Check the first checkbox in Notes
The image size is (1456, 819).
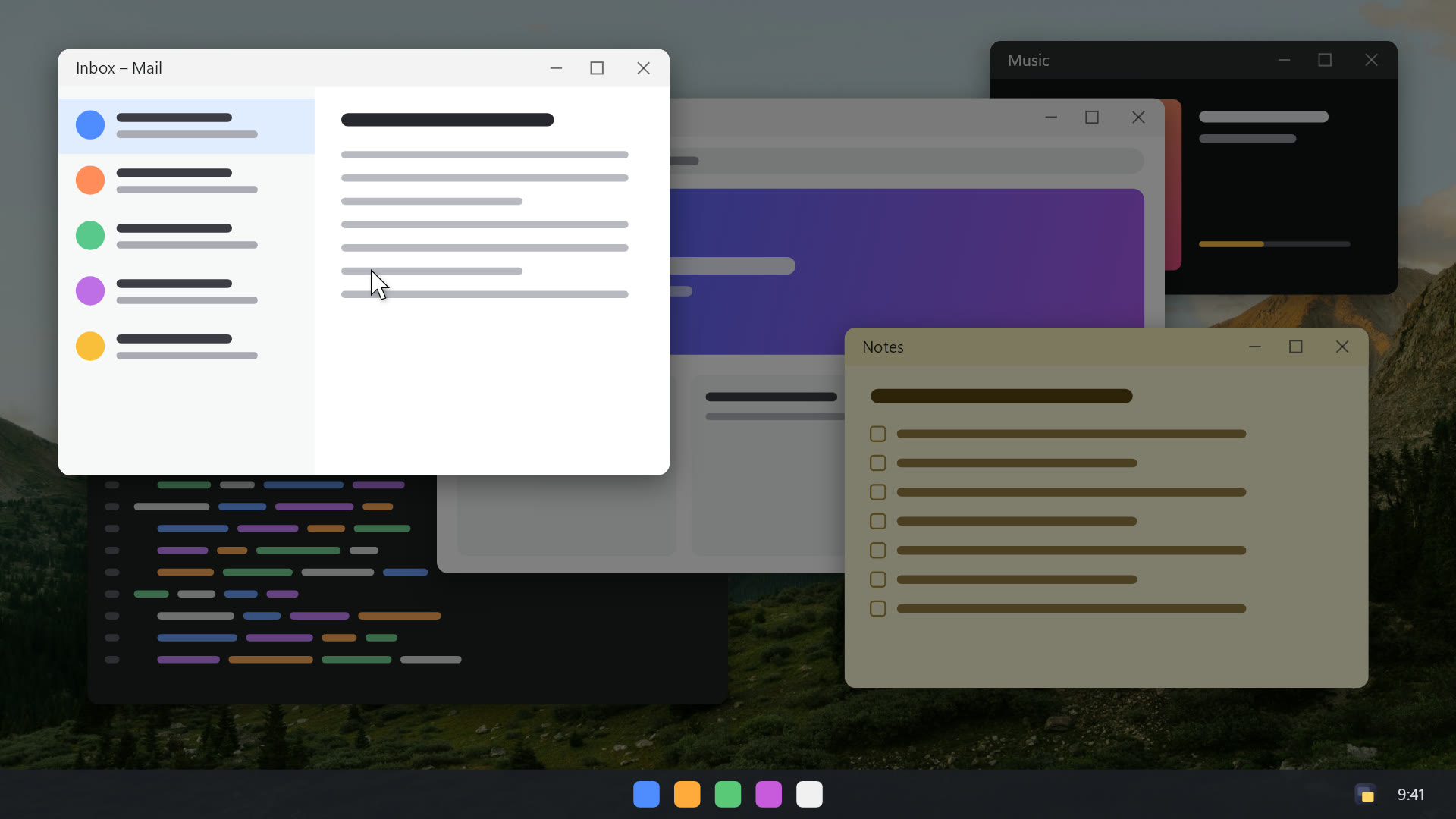pyautogui.click(x=878, y=434)
